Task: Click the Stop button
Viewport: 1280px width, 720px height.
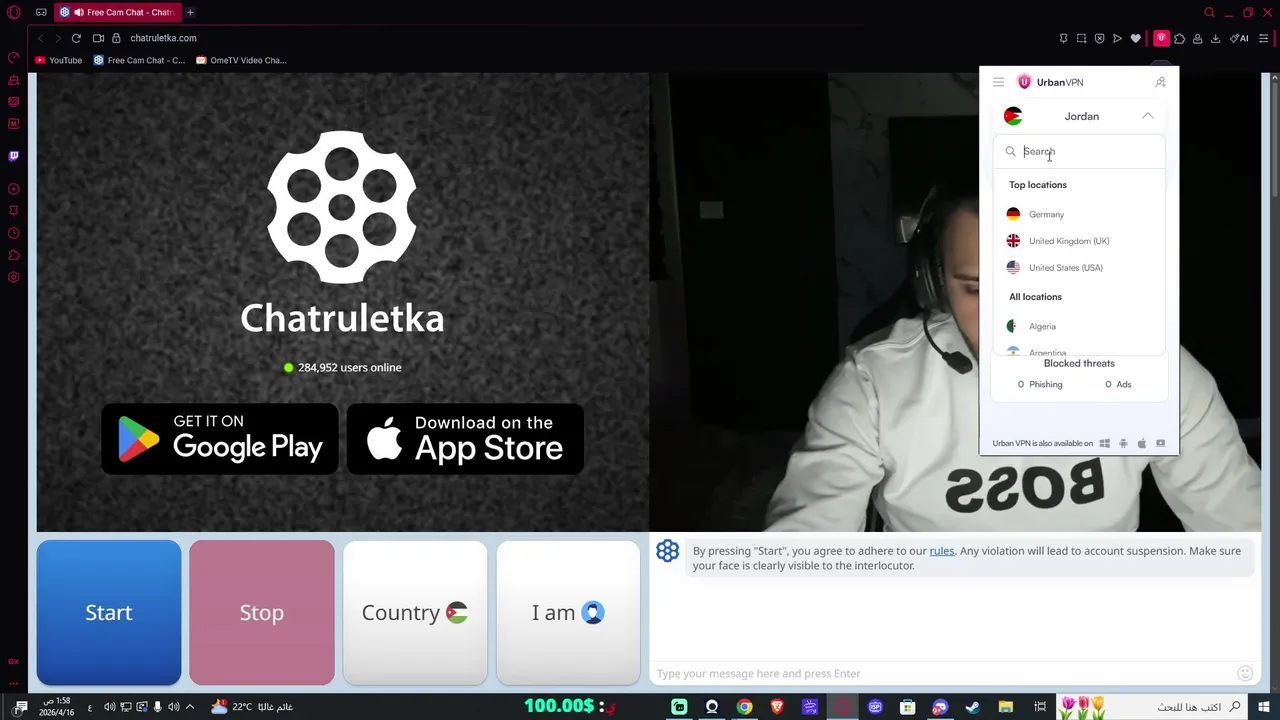Action: [x=262, y=612]
